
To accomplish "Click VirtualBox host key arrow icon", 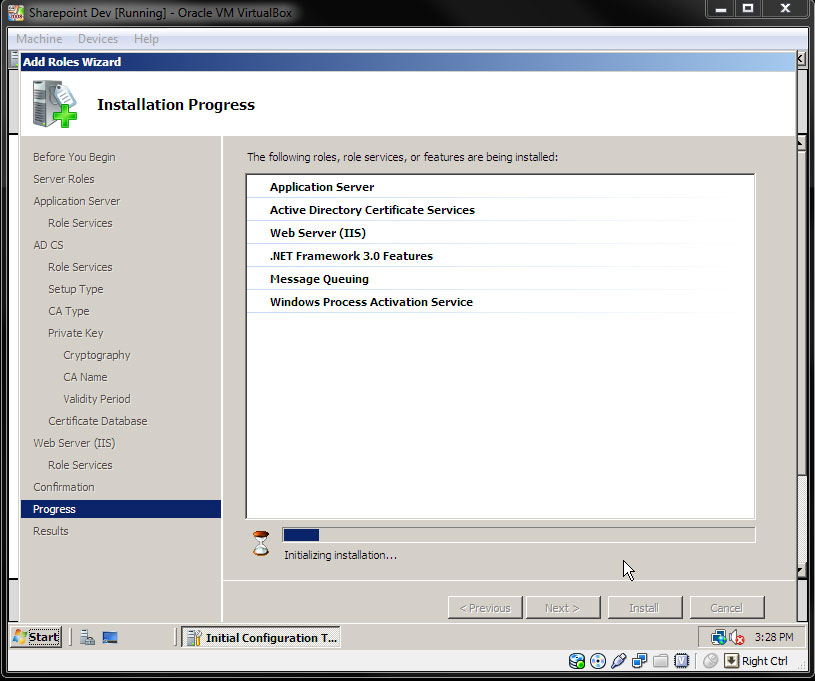I will [x=731, y=661].
